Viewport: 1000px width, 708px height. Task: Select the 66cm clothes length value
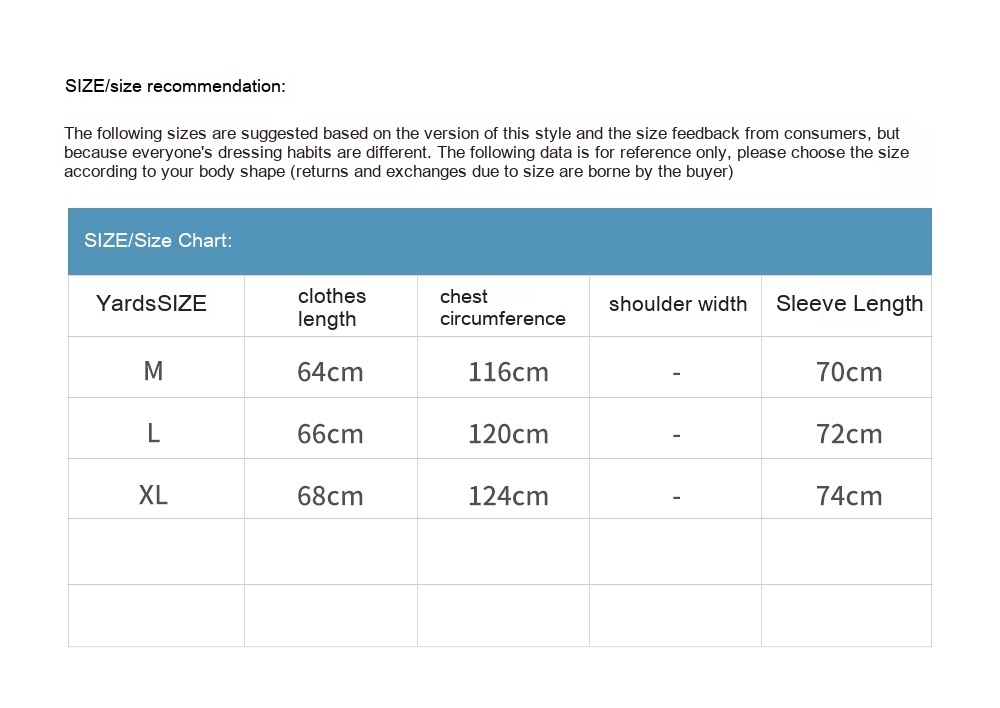tap(330, 434)
